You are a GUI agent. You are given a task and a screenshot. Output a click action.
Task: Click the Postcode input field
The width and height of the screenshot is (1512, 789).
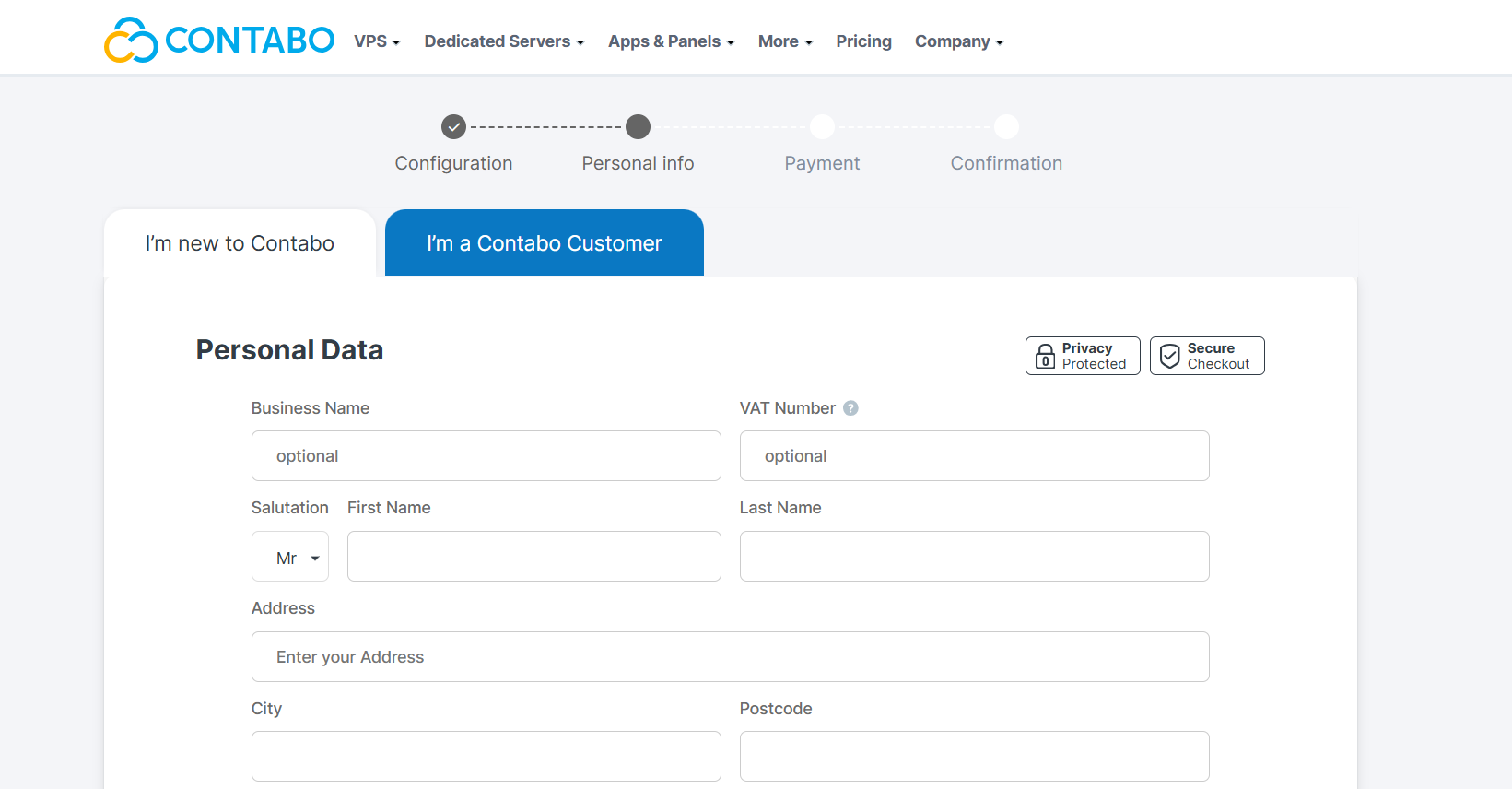[975, 756]
